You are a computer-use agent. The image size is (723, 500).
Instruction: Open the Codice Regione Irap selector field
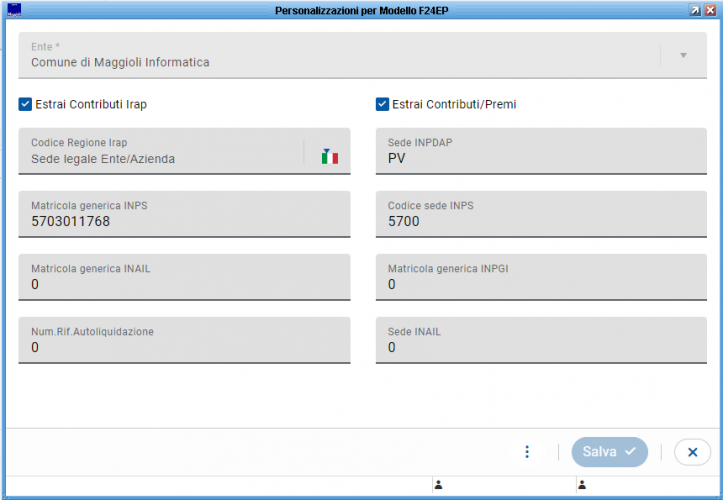[x=184, y=151]
